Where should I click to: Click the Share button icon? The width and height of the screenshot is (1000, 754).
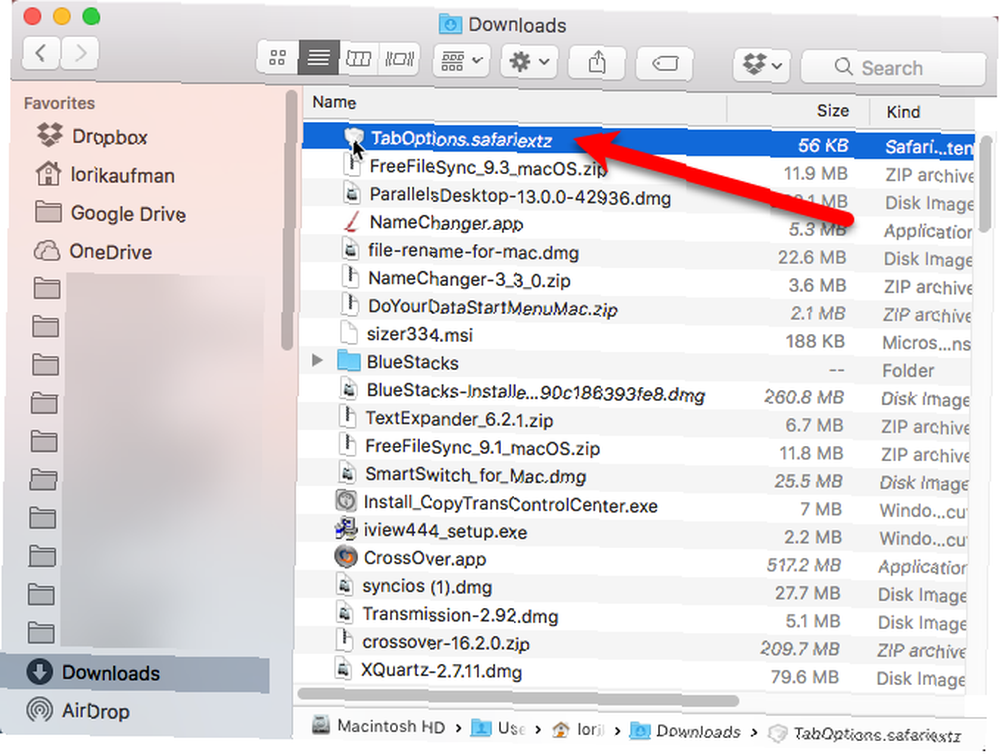click(x=597, y=63)
